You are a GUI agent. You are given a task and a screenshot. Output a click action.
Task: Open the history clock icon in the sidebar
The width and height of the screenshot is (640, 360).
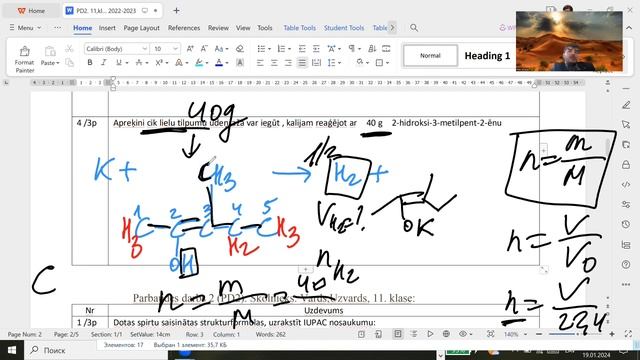[626, 224]
